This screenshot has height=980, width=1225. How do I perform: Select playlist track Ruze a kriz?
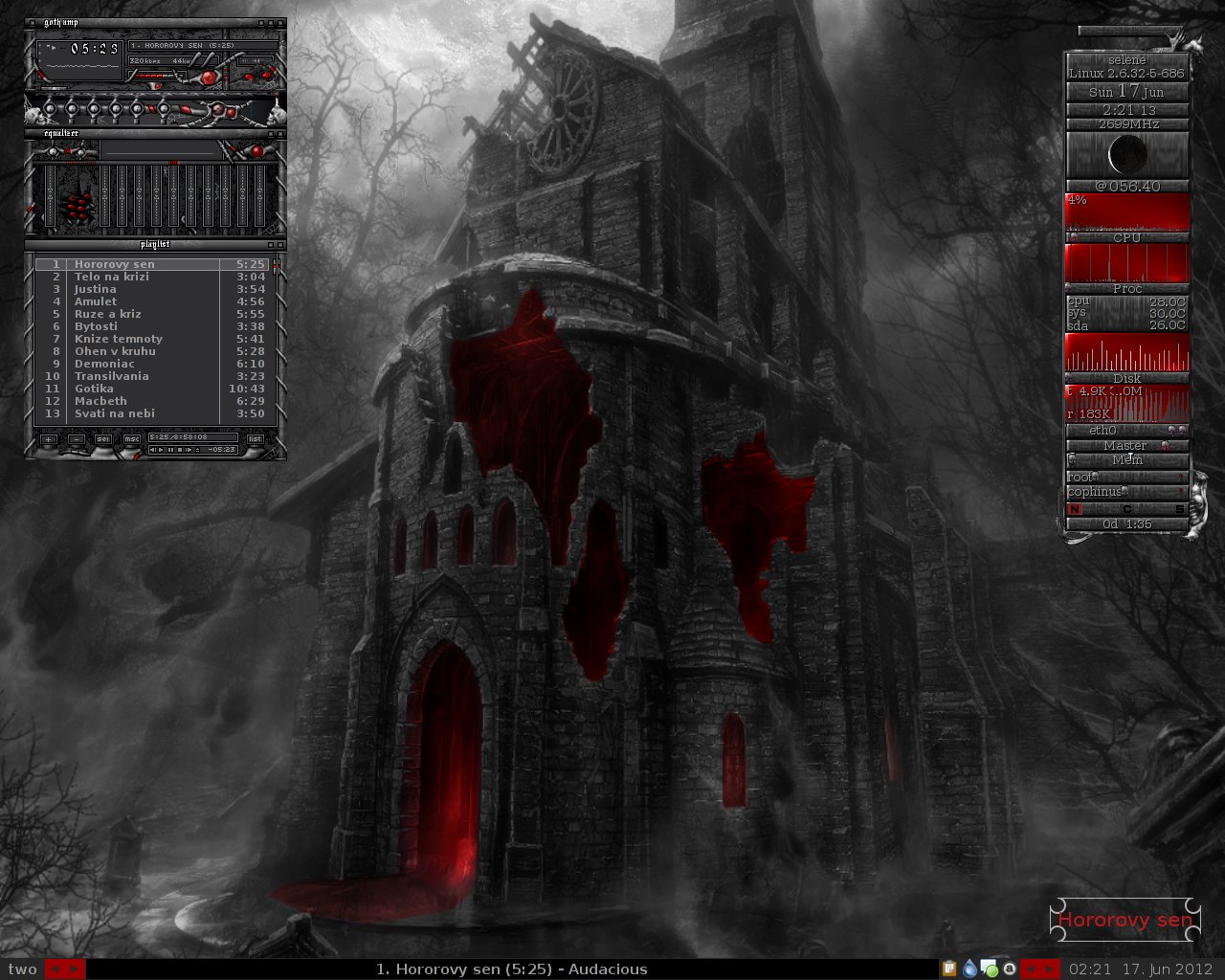click(153, 314)
